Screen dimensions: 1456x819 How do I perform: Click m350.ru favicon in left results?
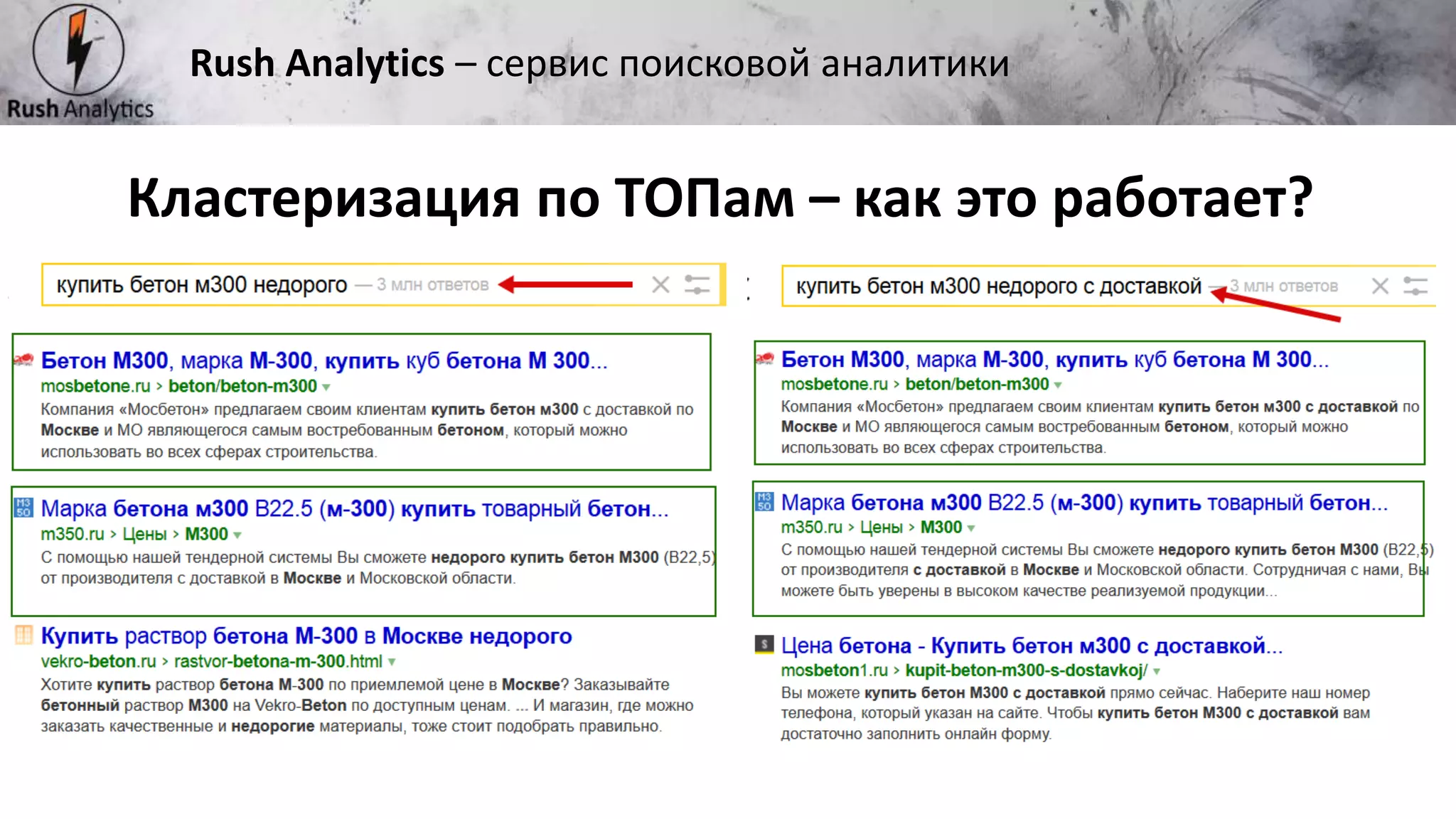[23, 508]
